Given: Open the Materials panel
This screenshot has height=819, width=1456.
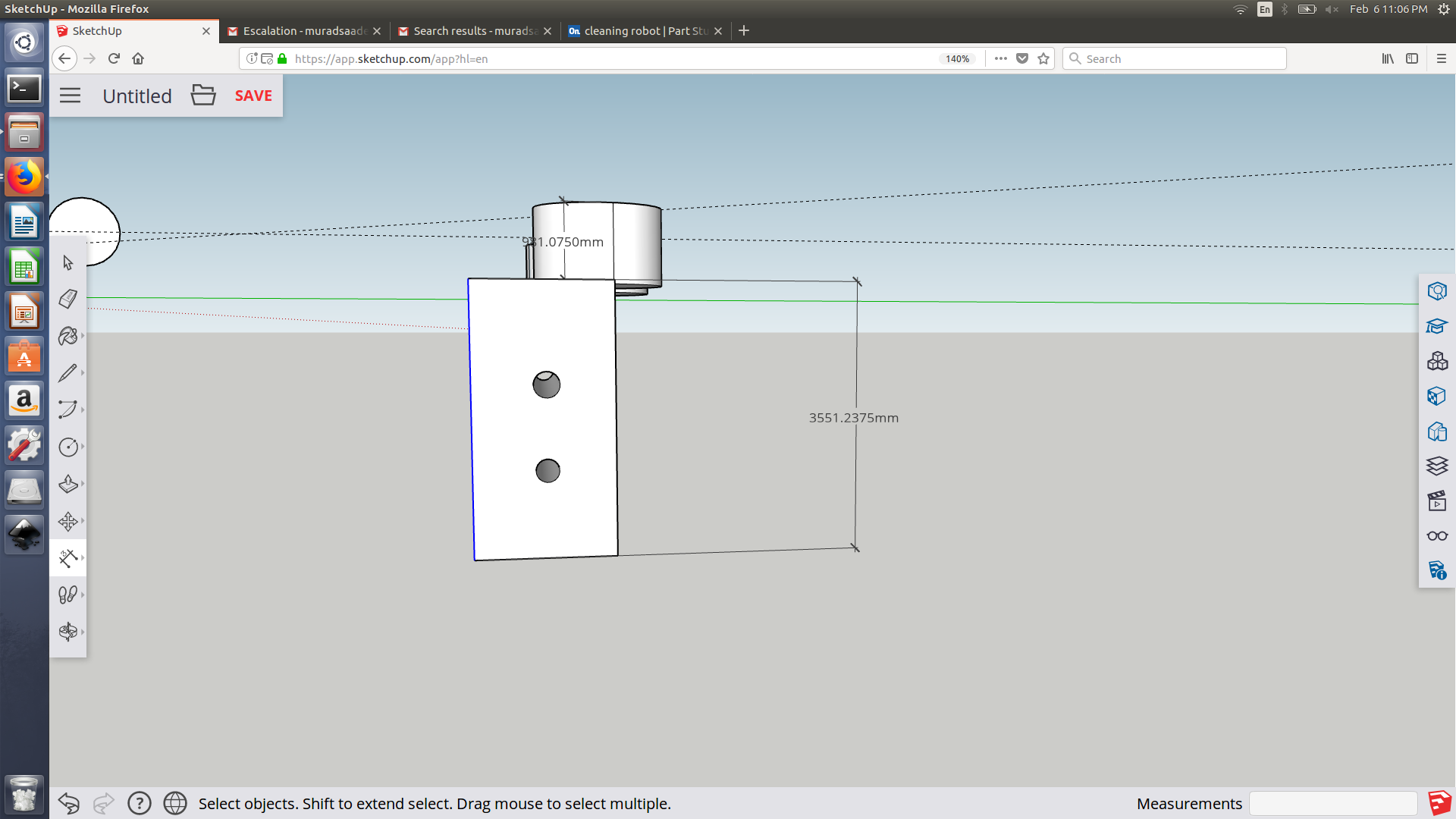Looking at the screenshot, I should click(x=1437, y=396).
